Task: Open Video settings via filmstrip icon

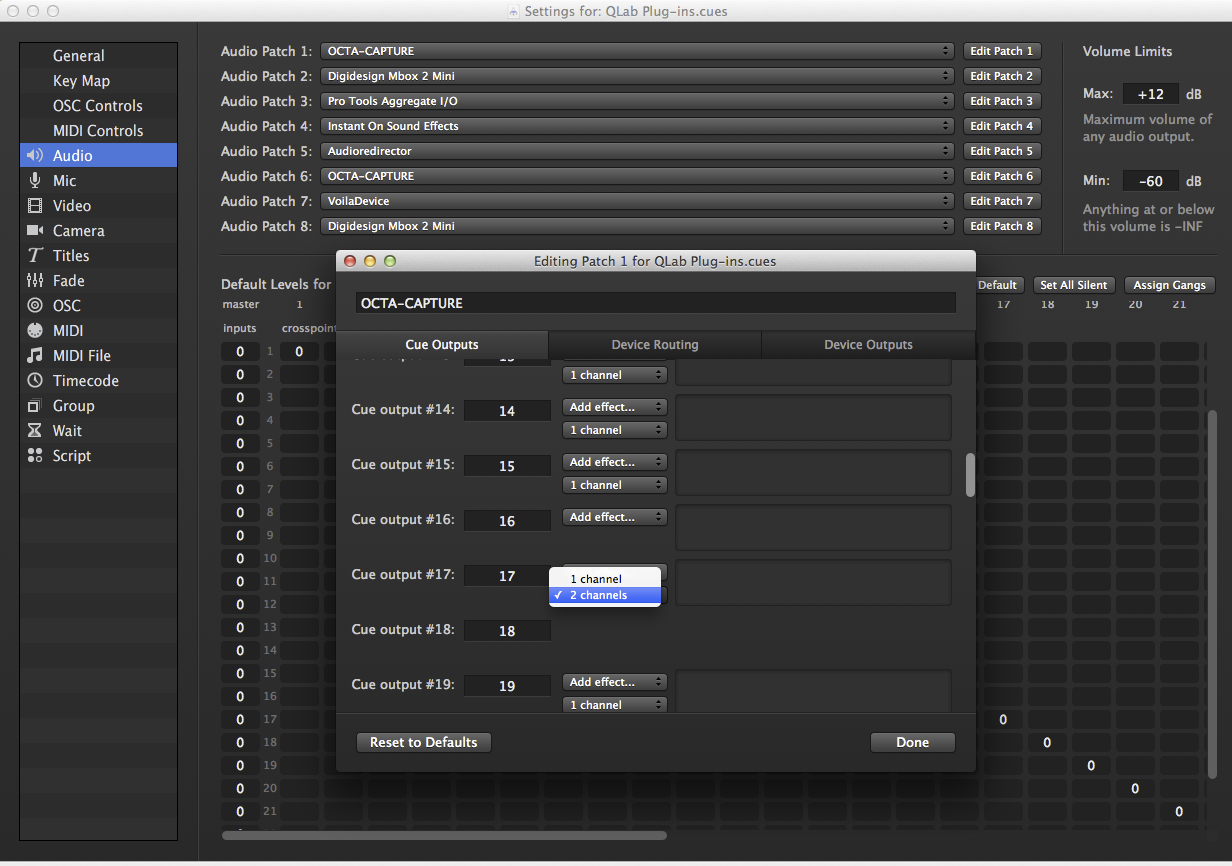Action: pyautogui.click(x=35, y=206)
